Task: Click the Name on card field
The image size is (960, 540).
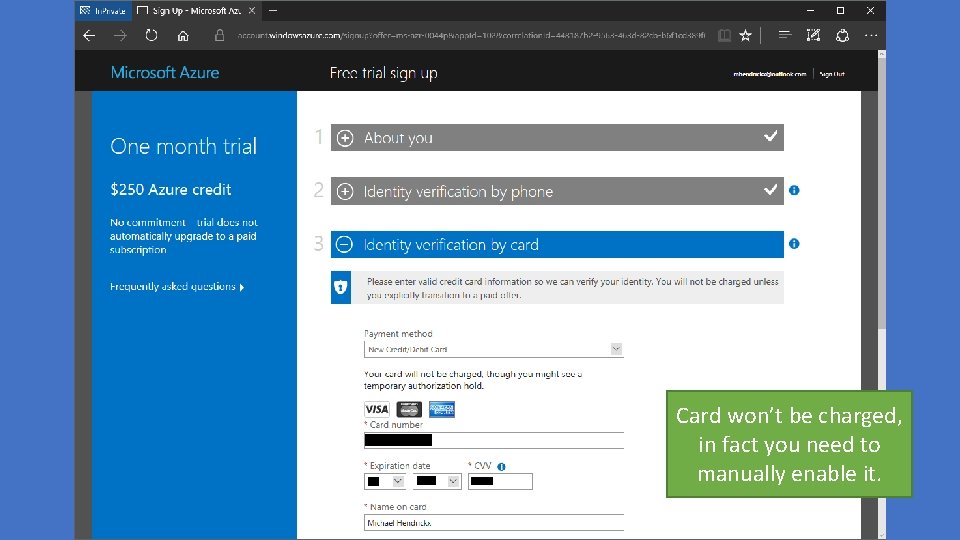Action: 493,523
